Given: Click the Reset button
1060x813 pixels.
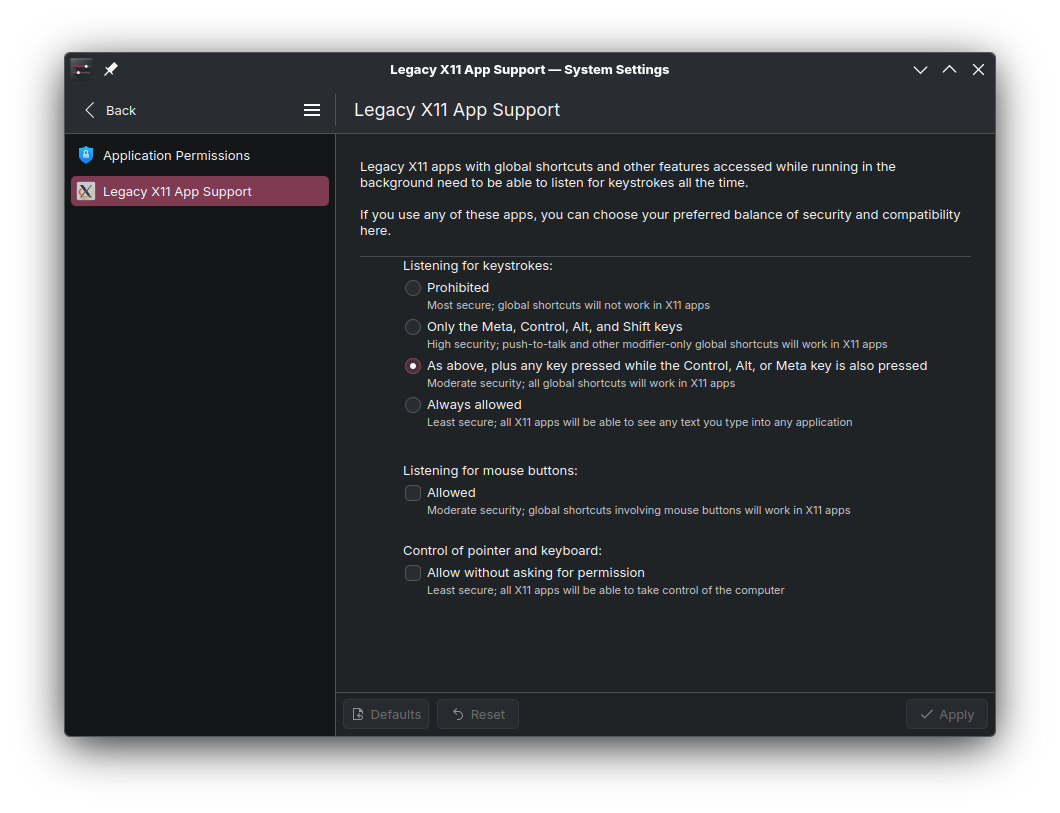Looking at the screenshot, I should [478, 714].
